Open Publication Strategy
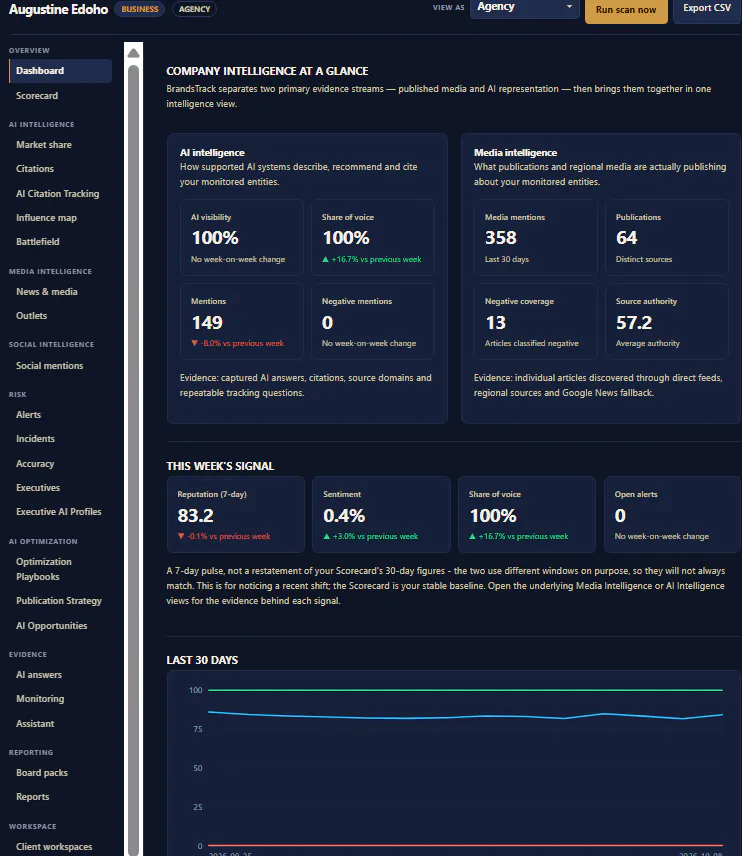Screen dimensions: 742x856 (x=60, y=601)
